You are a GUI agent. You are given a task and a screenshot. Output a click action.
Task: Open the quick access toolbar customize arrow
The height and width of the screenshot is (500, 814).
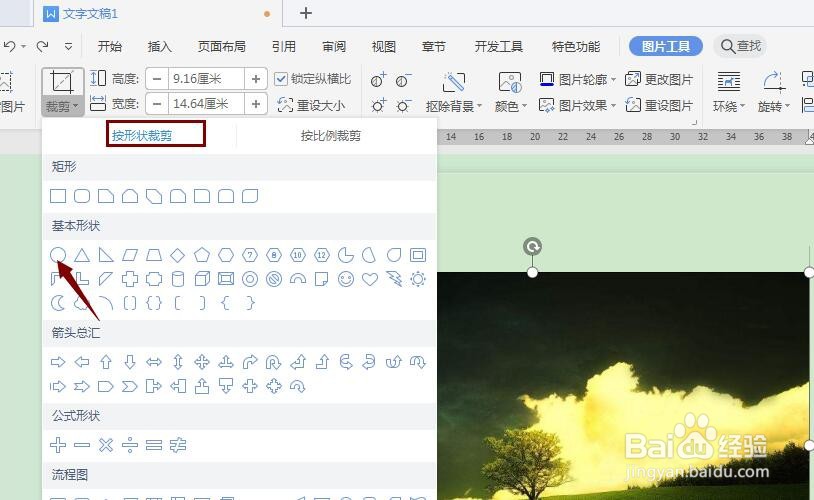[69, 46]
